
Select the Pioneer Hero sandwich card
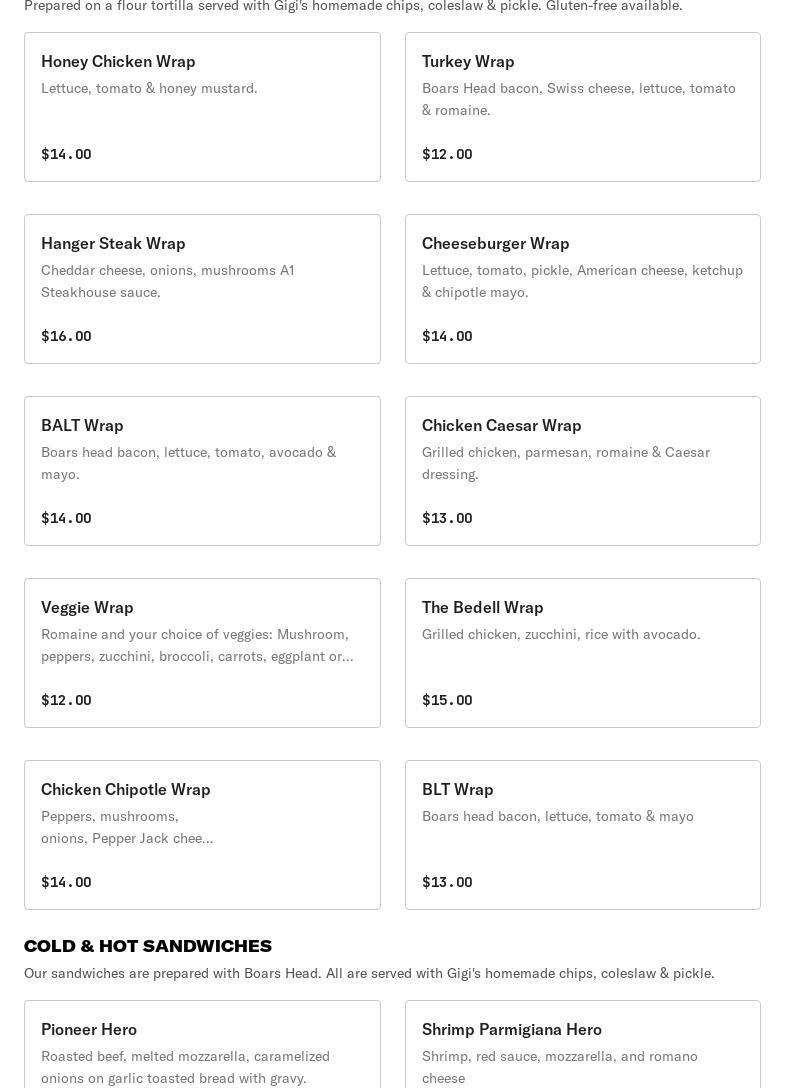(202, 1045)
